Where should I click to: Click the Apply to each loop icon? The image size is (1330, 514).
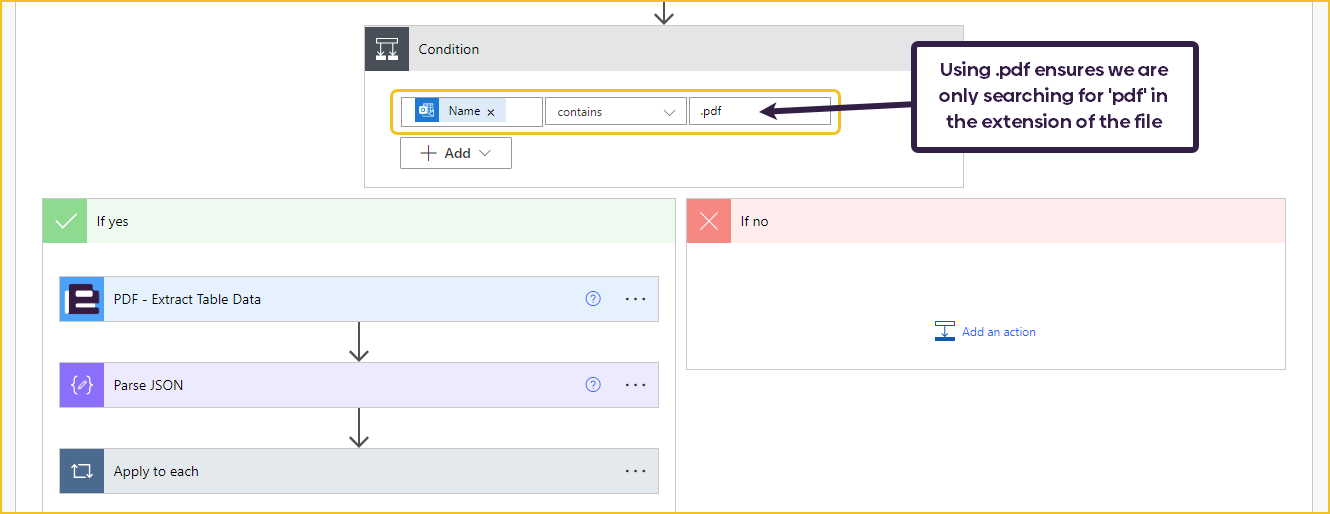pyautogui.click(x=81, y=471)
